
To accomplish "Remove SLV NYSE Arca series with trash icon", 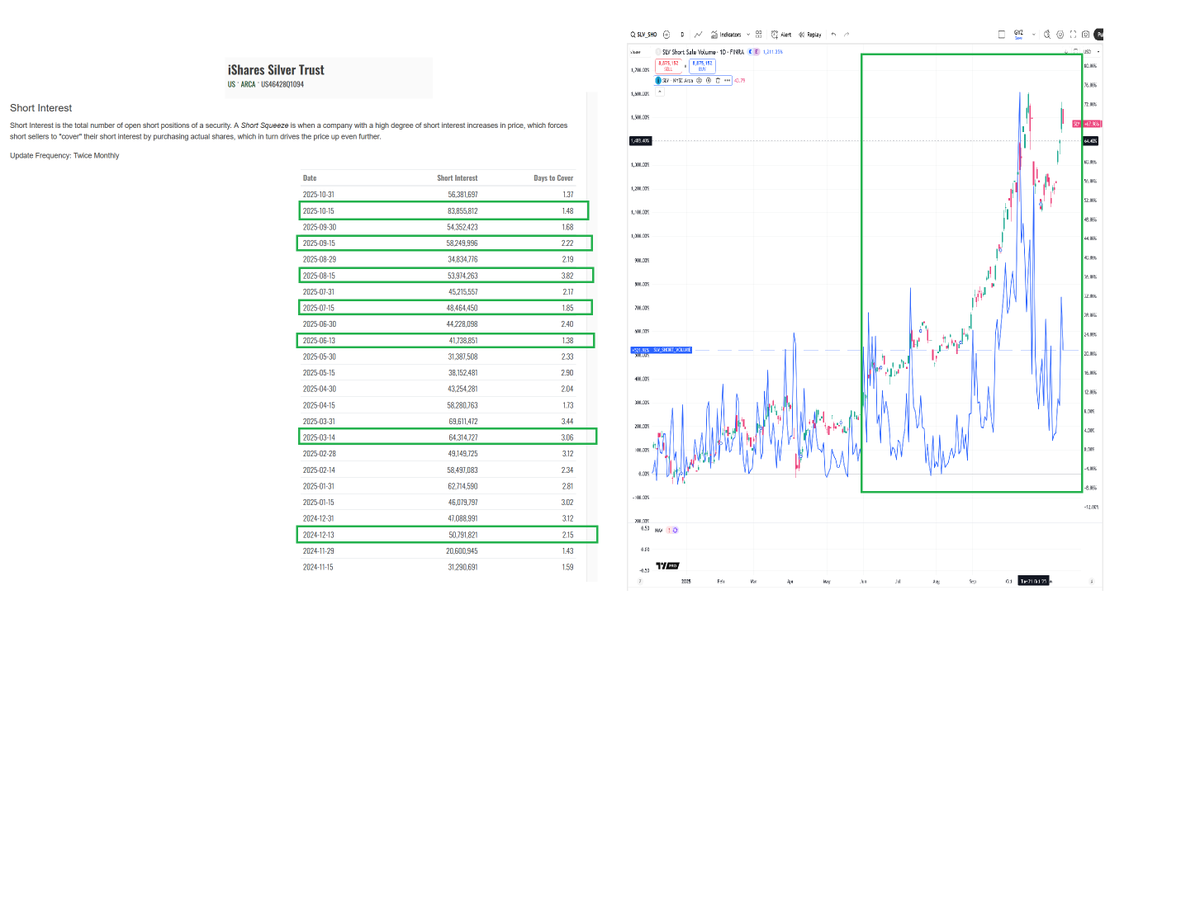I will click(717, 80).
